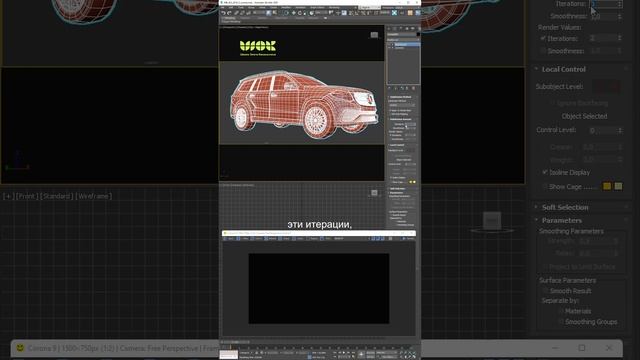Click the perspective viewport ViewCube box
Screen dimensions: 640x360
pos(374,35)
